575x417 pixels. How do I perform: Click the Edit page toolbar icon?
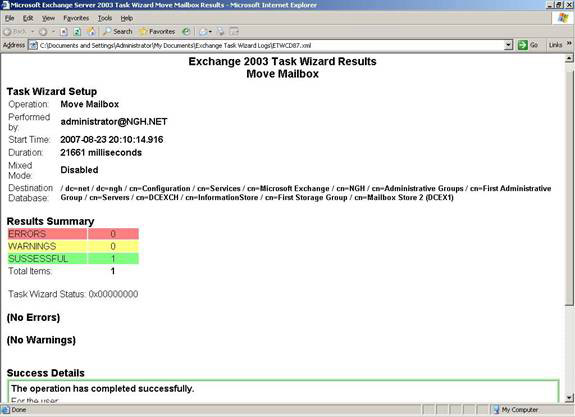tap(234, 32)
